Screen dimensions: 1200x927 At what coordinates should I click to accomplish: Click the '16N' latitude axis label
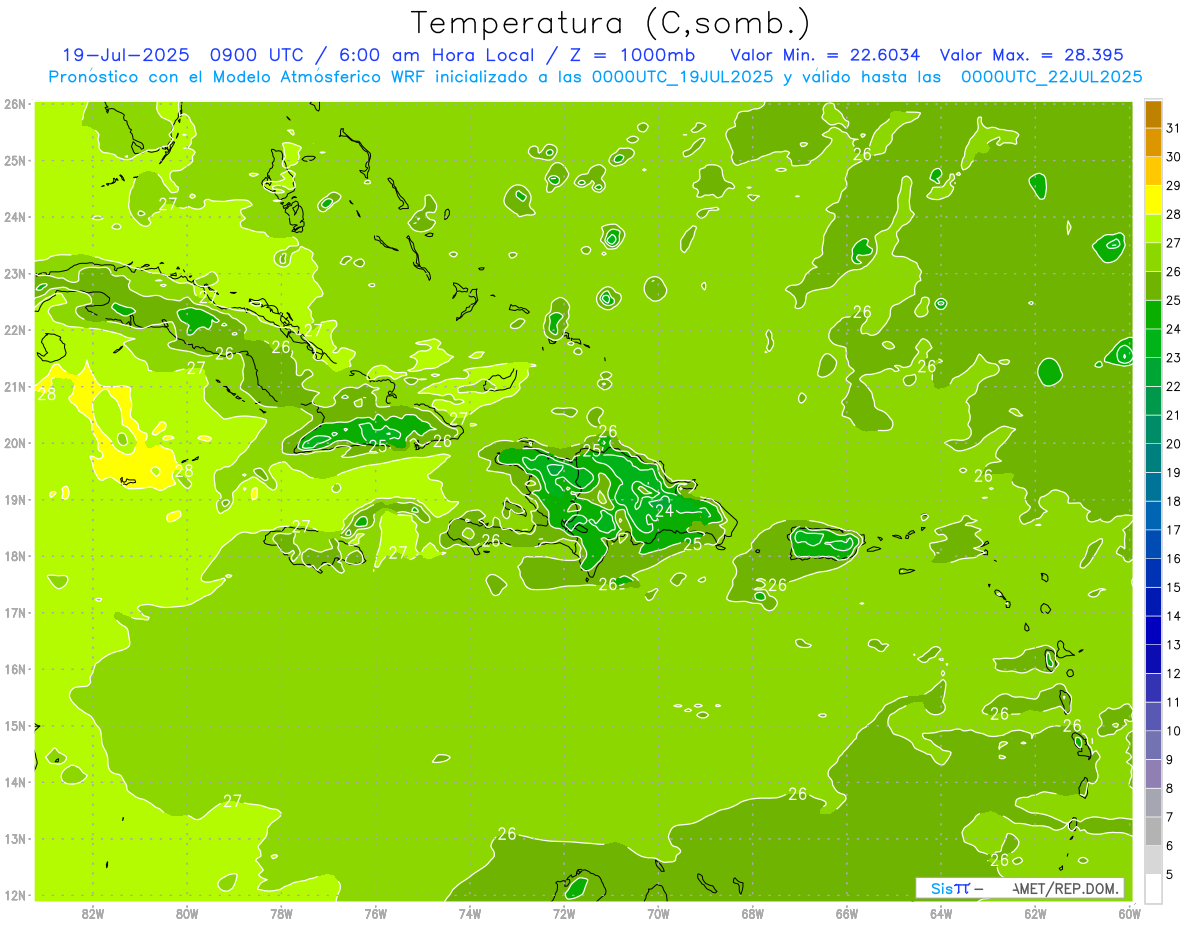pyautogui.click(x=14, y=669)
